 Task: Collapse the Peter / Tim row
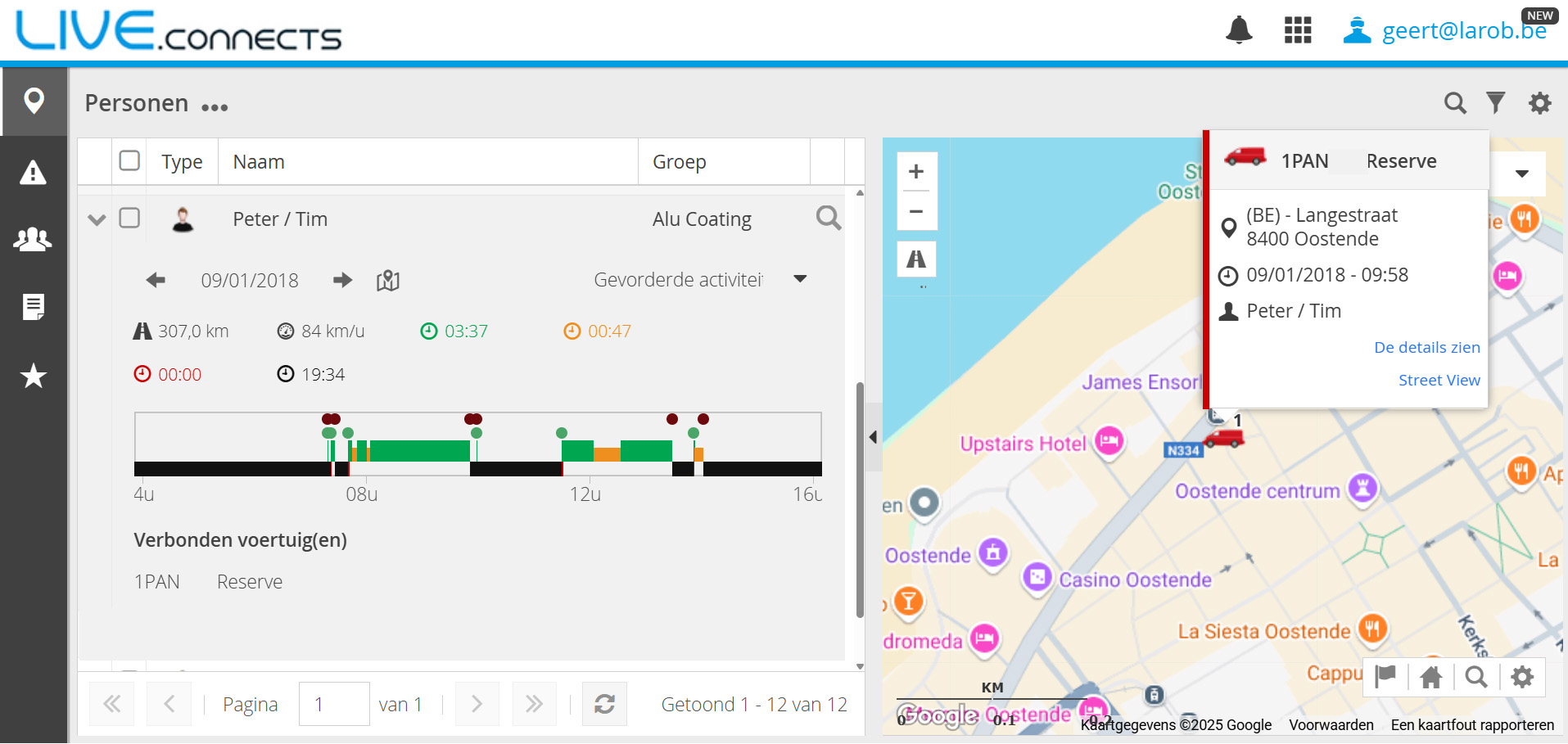pyautogui.click(x=97, y=219)
